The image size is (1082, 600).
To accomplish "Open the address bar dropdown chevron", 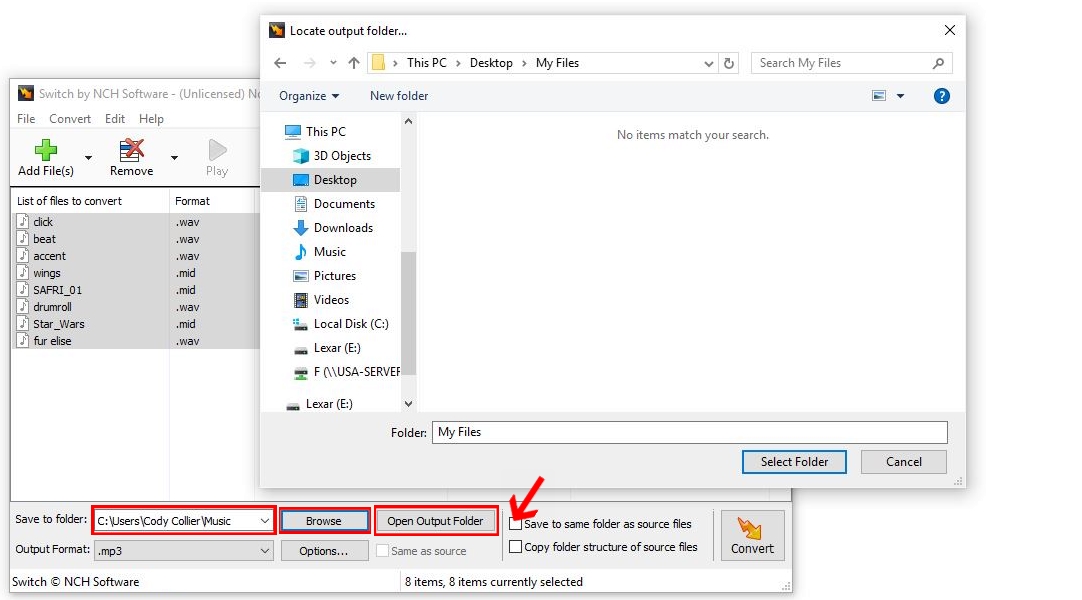I will tap(709, 62).
